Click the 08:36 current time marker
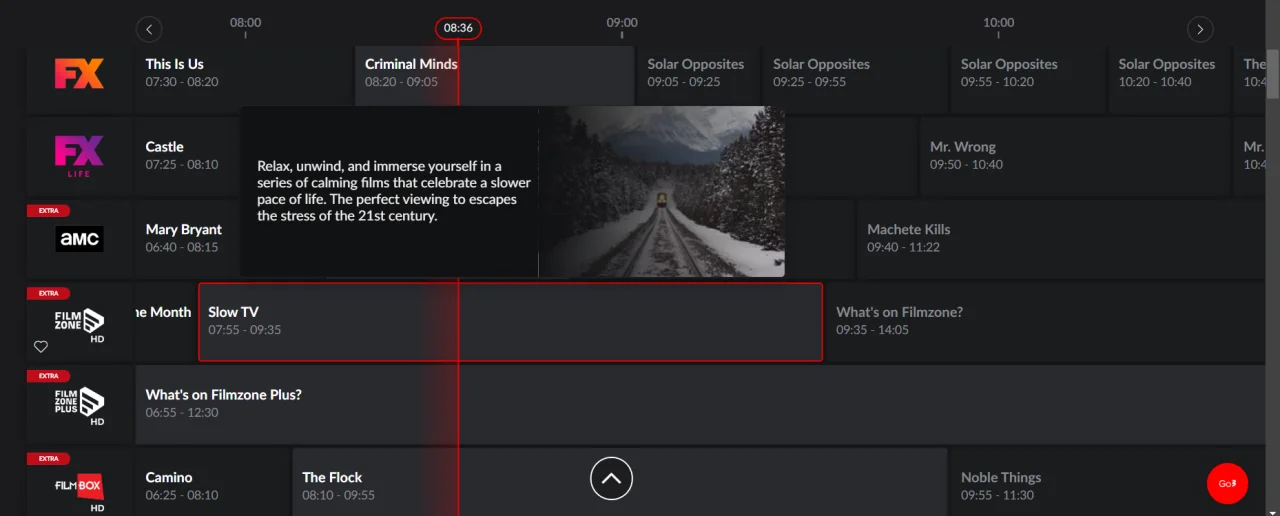Viewport: 1280px width, 516px height. click(458, 28)
